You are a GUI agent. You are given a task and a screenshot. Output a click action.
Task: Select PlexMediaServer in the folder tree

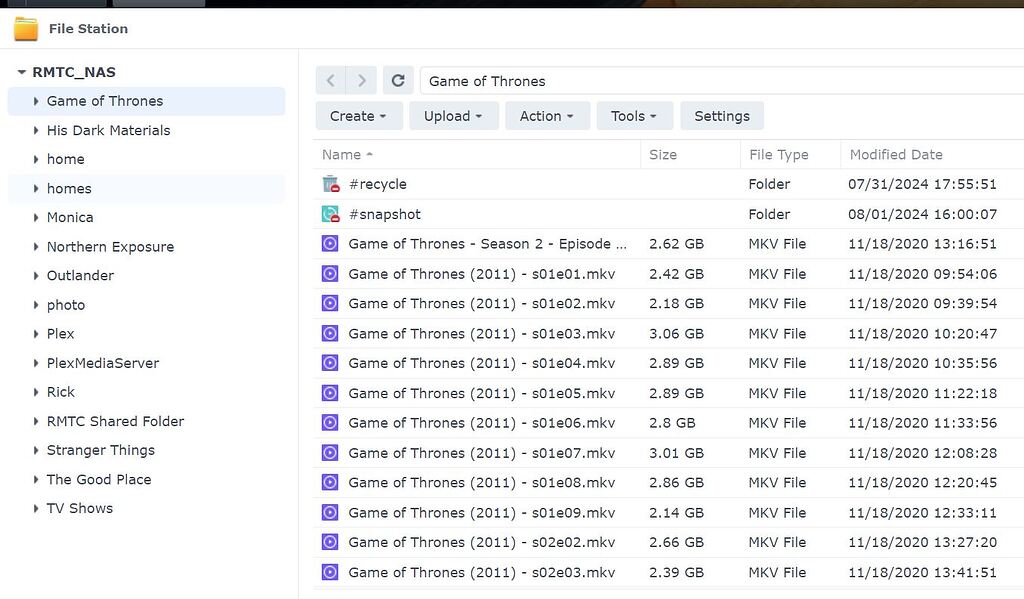point(103,363)
